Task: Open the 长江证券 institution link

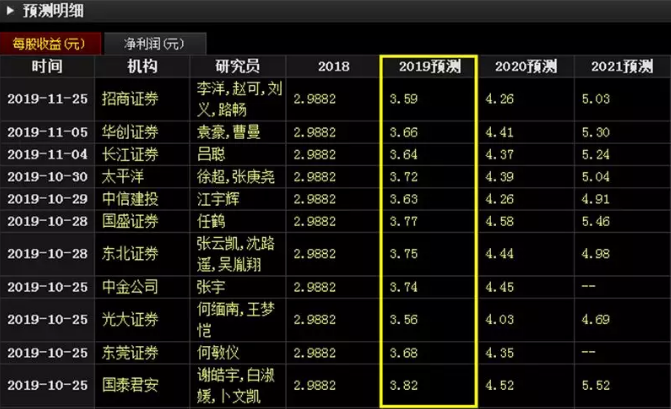Action: click(x=130, y=154)
